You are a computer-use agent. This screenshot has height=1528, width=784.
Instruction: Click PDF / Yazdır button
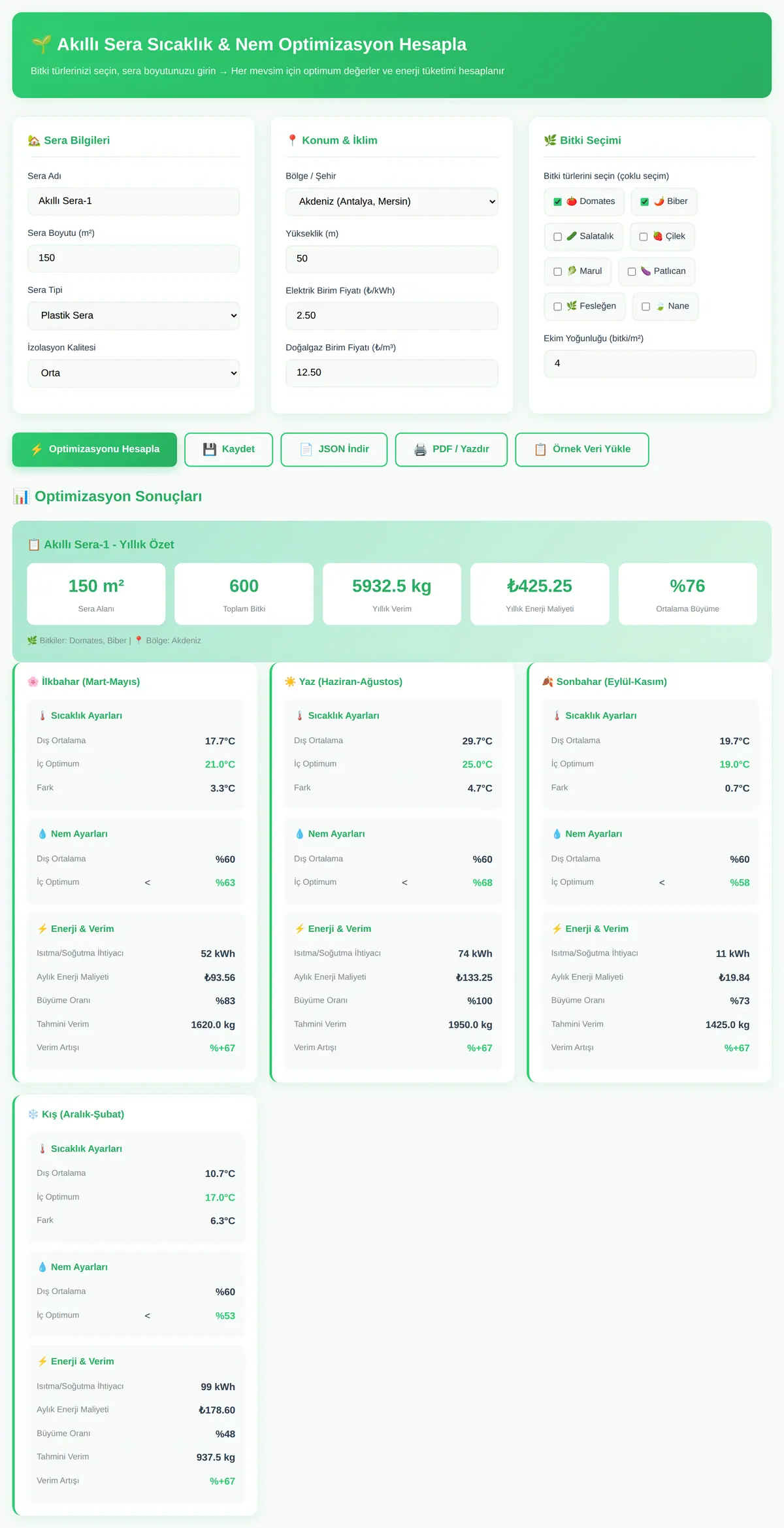point(451,450)
